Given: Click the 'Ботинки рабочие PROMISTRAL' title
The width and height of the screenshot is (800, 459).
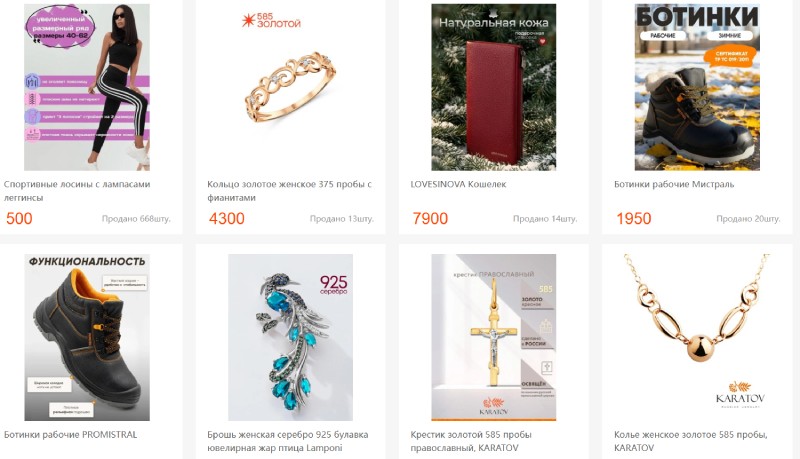Looking at the screenshot, I should [x=70, y=435].
